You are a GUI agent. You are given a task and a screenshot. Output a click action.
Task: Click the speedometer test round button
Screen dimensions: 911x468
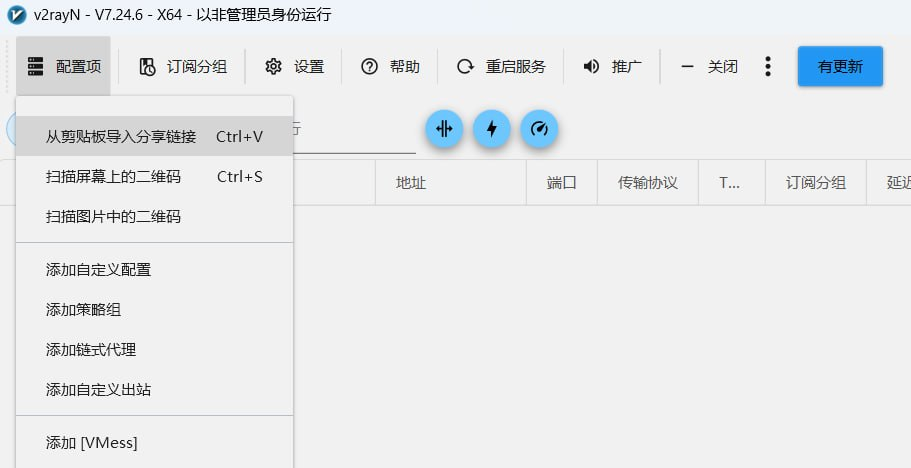(539, 128)
